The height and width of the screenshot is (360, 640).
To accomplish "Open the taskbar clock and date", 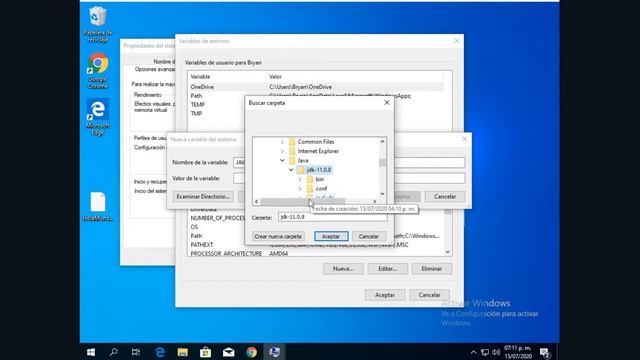I will [x=518, y=352].
